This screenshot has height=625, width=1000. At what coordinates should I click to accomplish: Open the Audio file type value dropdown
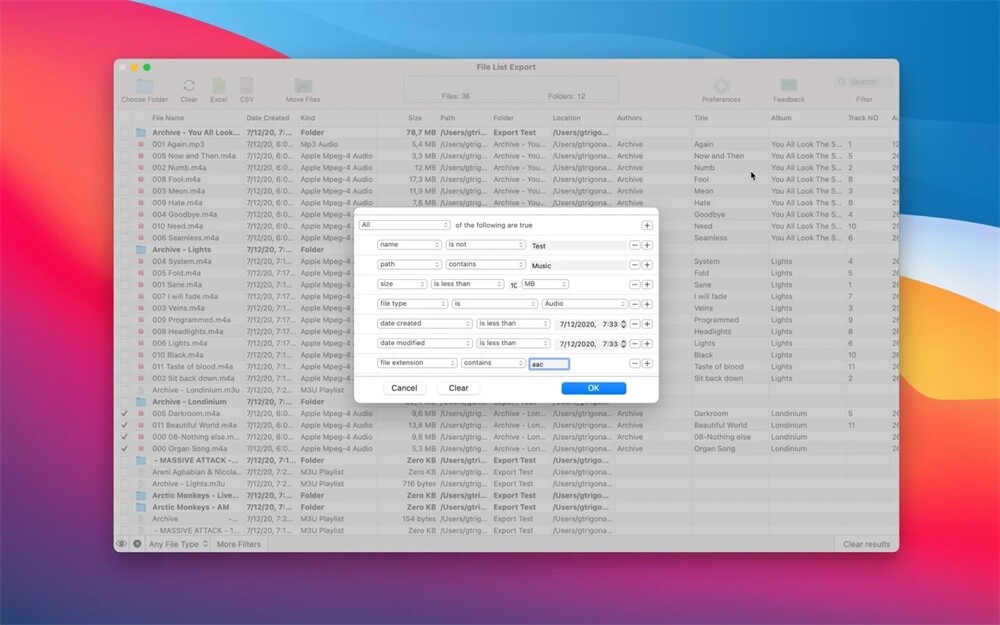[x=584, y=304]
